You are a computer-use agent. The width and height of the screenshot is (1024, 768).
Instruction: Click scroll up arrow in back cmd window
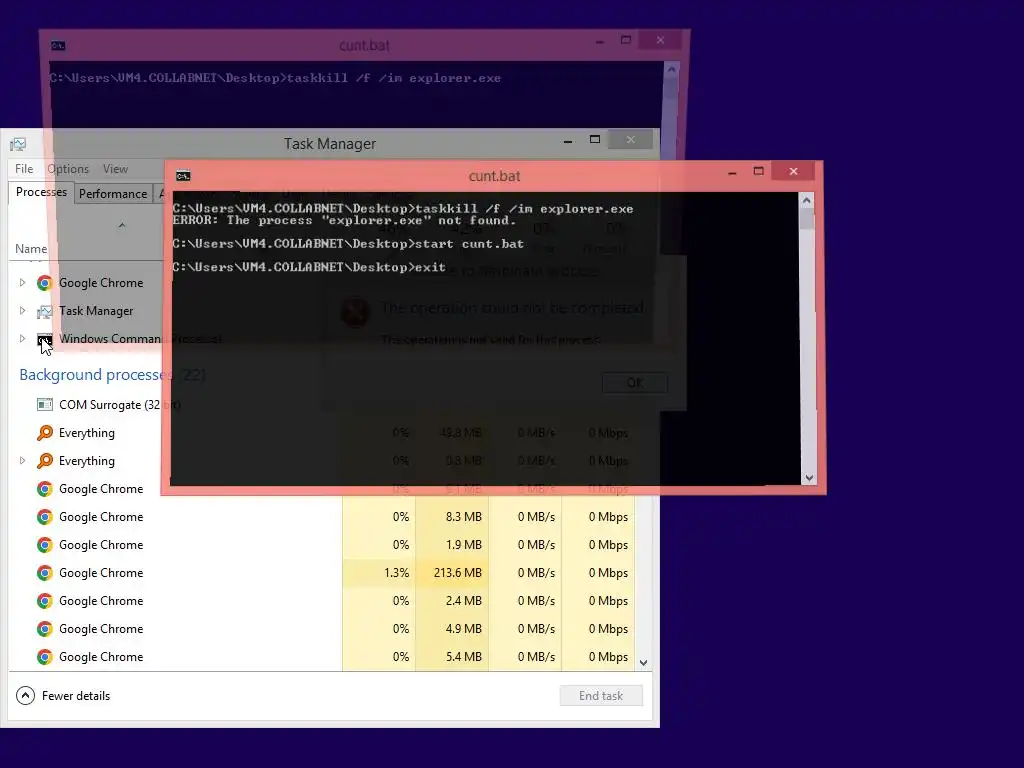(x=671, y=69)
